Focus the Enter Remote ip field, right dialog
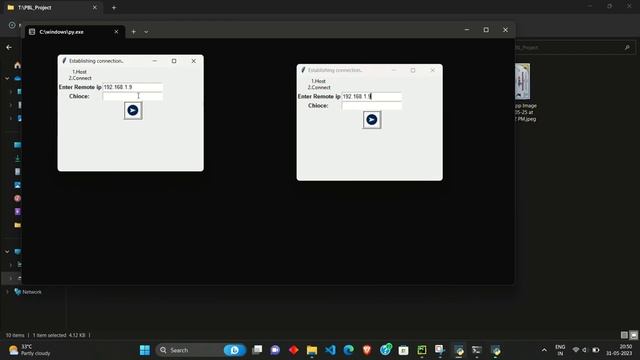640x360 pixels. tap(371, 96)
